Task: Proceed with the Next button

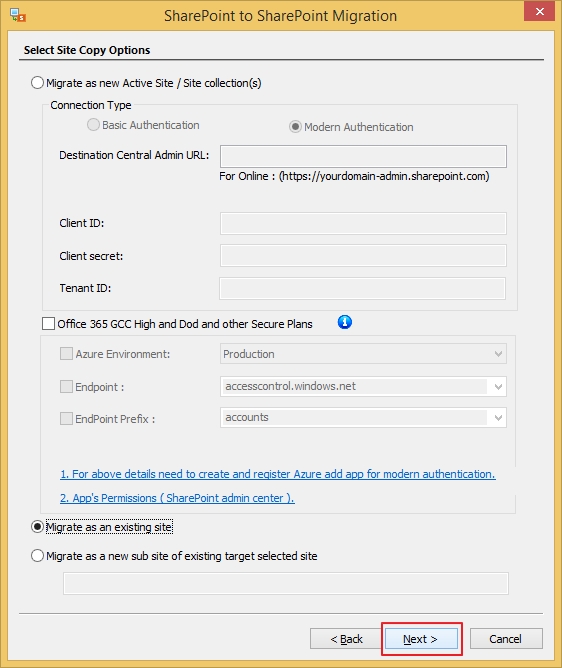Action: pyautogui.click(x=421, y=639)
